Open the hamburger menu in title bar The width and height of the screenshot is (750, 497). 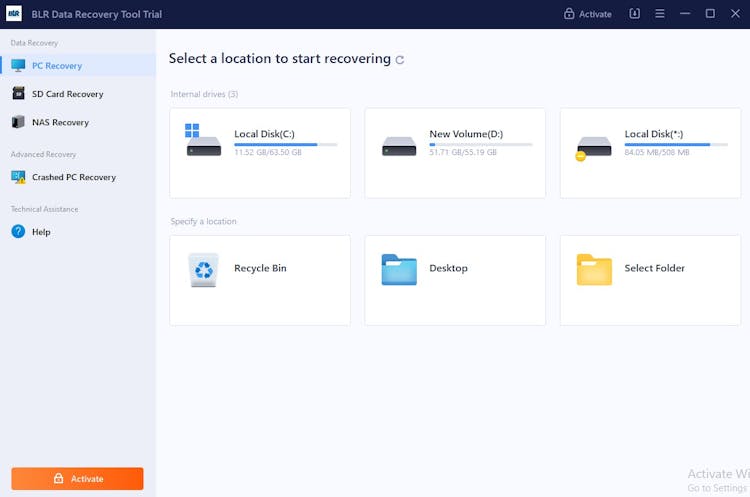coord(659,14)
